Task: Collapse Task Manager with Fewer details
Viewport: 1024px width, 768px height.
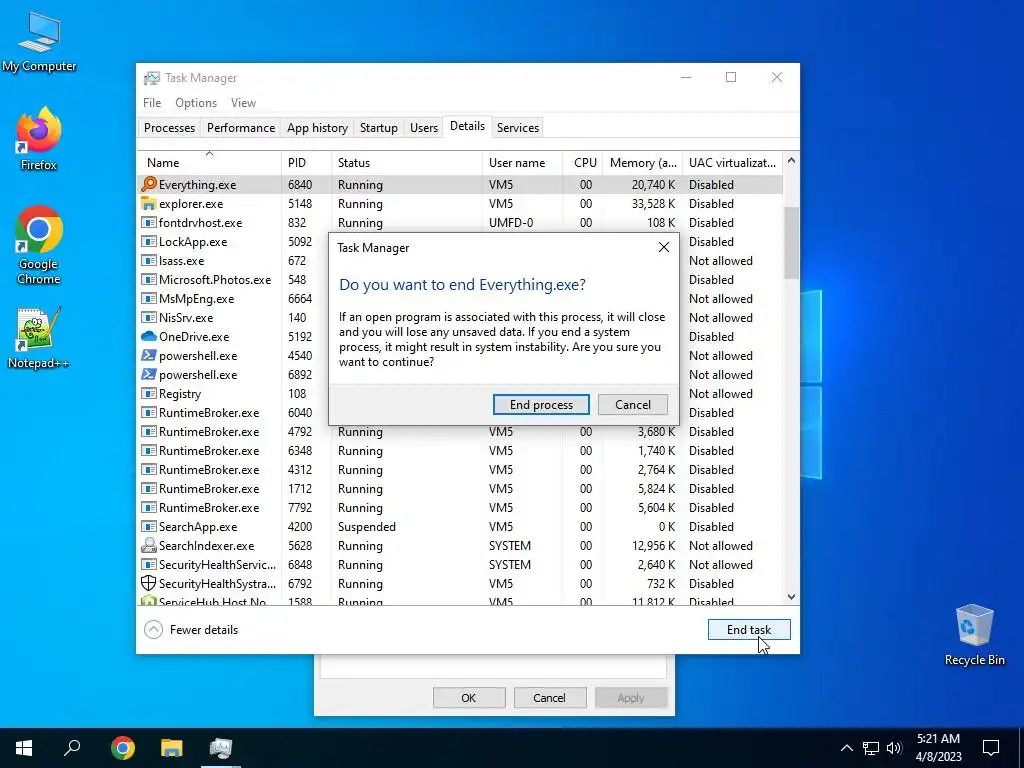Action: pyautogui.click(x=191, y=630)
